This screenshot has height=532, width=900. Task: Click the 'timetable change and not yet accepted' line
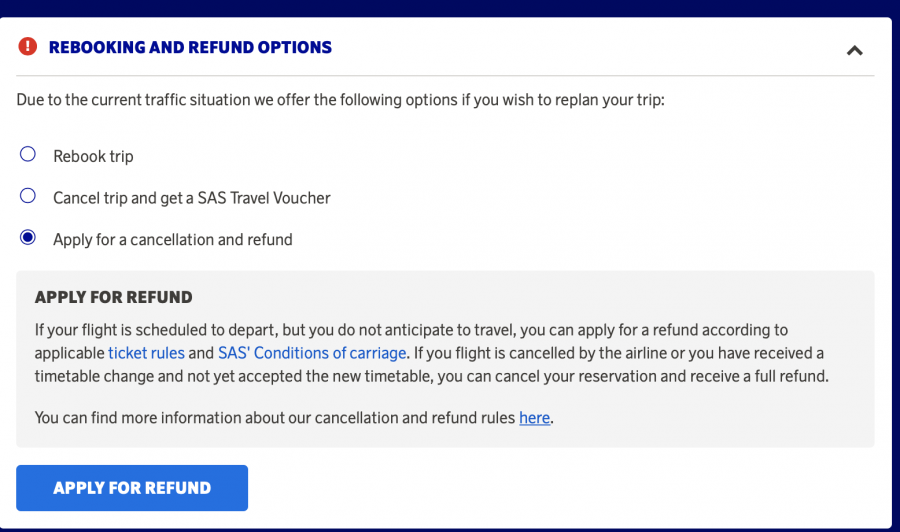point(300,376)
